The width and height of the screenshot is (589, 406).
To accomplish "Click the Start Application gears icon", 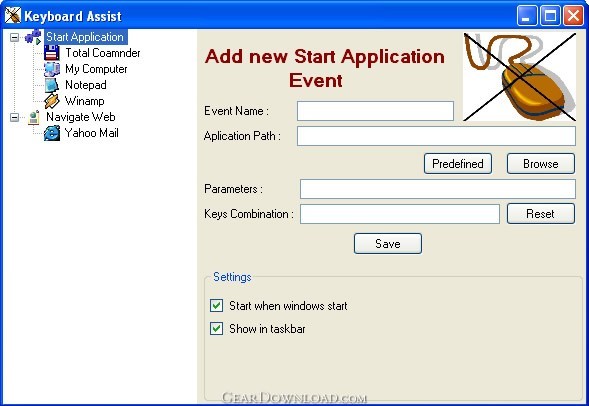I will pyautogui.click(x=33, y=37).
